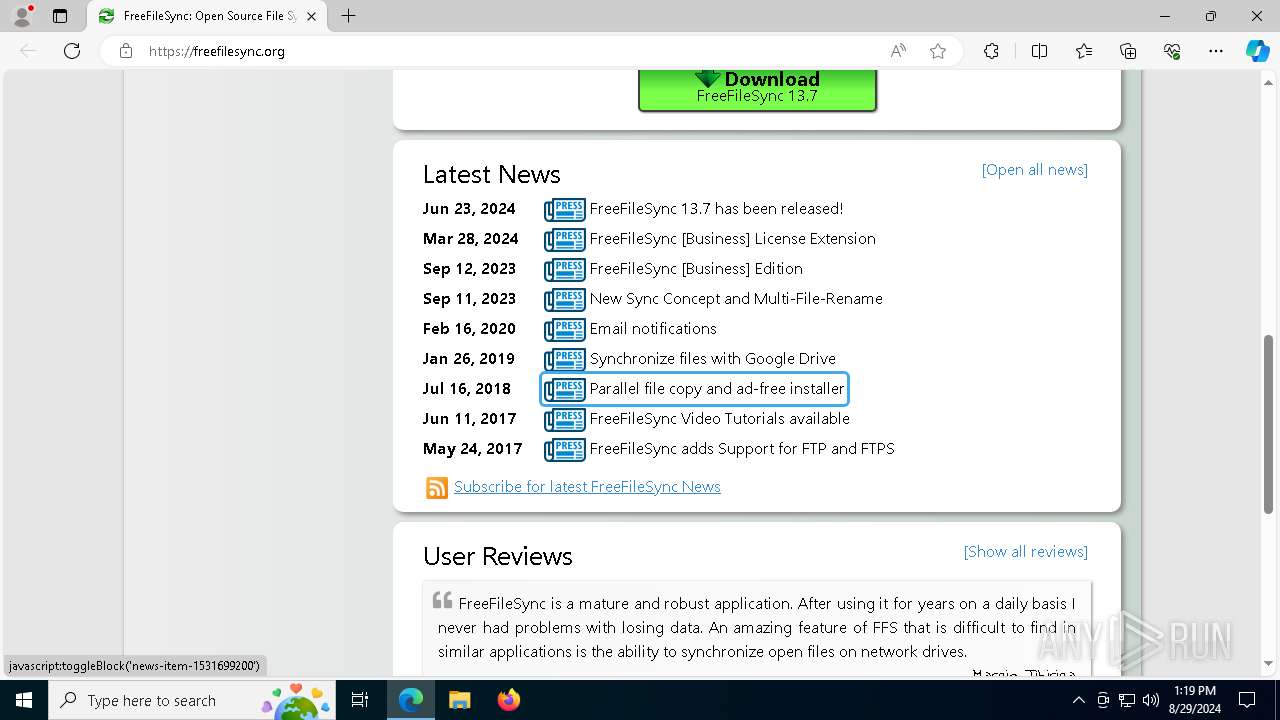Click press icon beside May 24, 2017
This screenshot has height=720, width=1280.
point(565,449)
